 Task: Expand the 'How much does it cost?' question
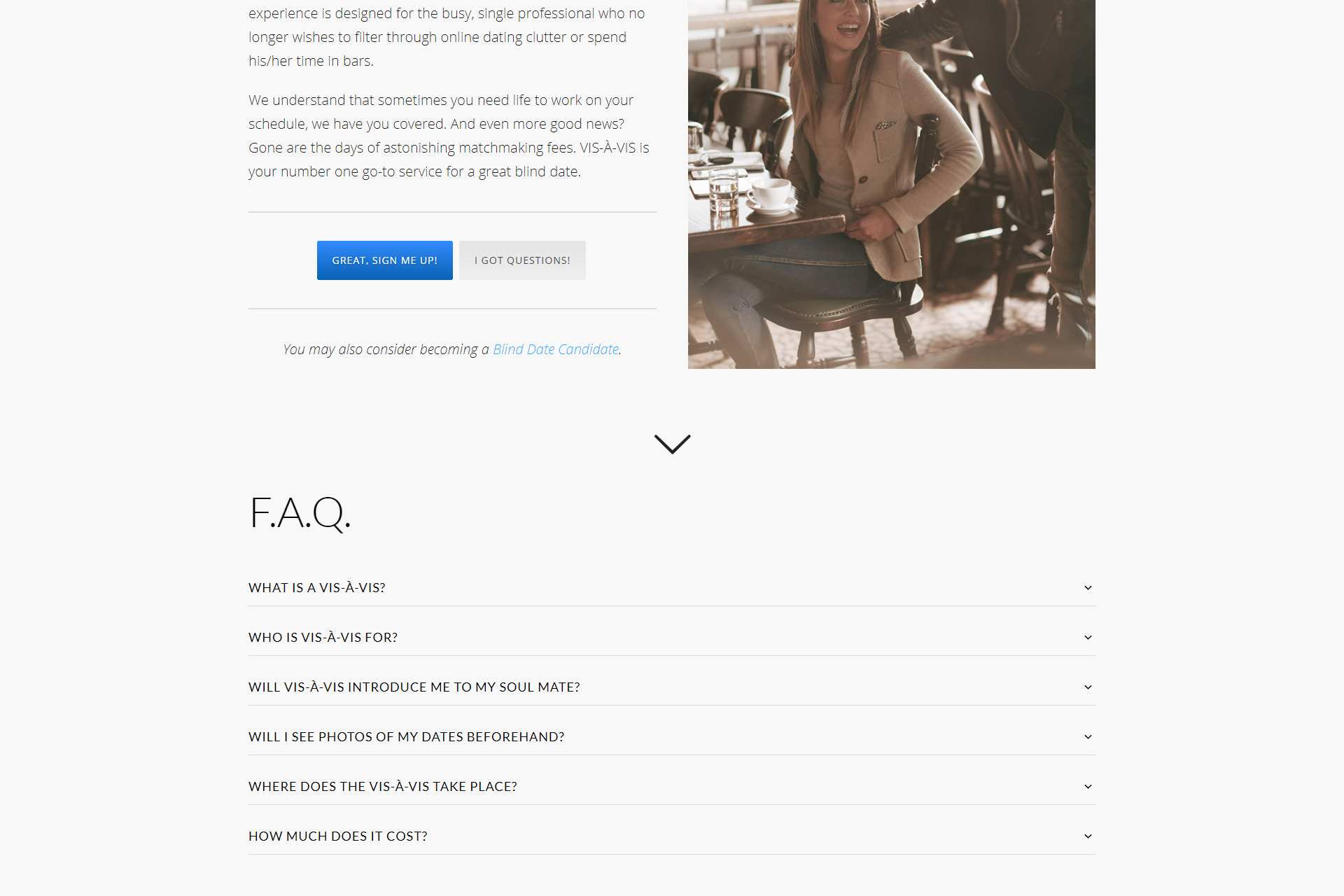(x=672, y=836)
